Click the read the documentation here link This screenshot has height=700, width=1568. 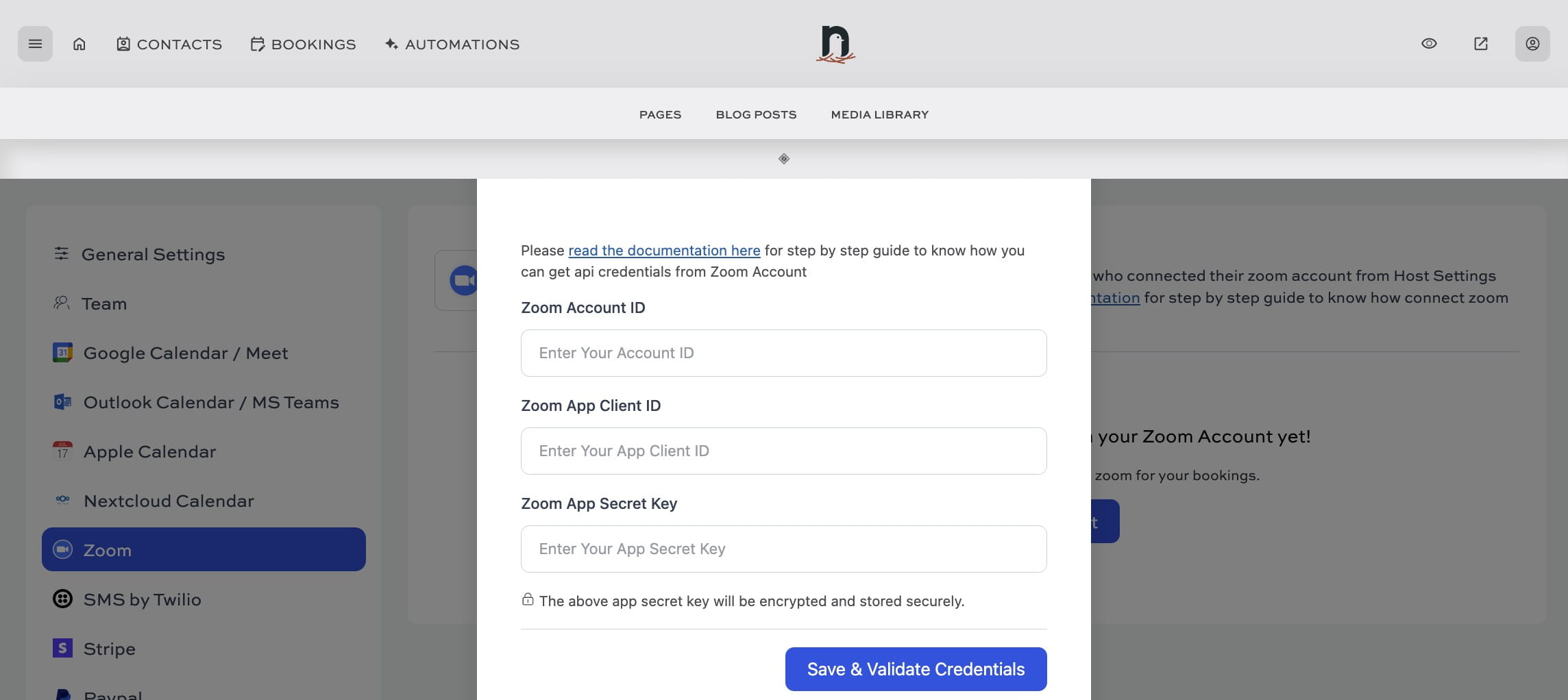point(663,251)
